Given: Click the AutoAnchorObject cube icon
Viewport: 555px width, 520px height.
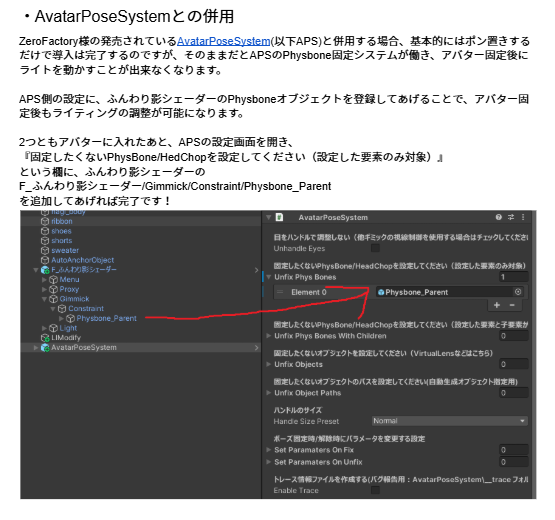Looking at the screenshot, I should pos(45,260).
